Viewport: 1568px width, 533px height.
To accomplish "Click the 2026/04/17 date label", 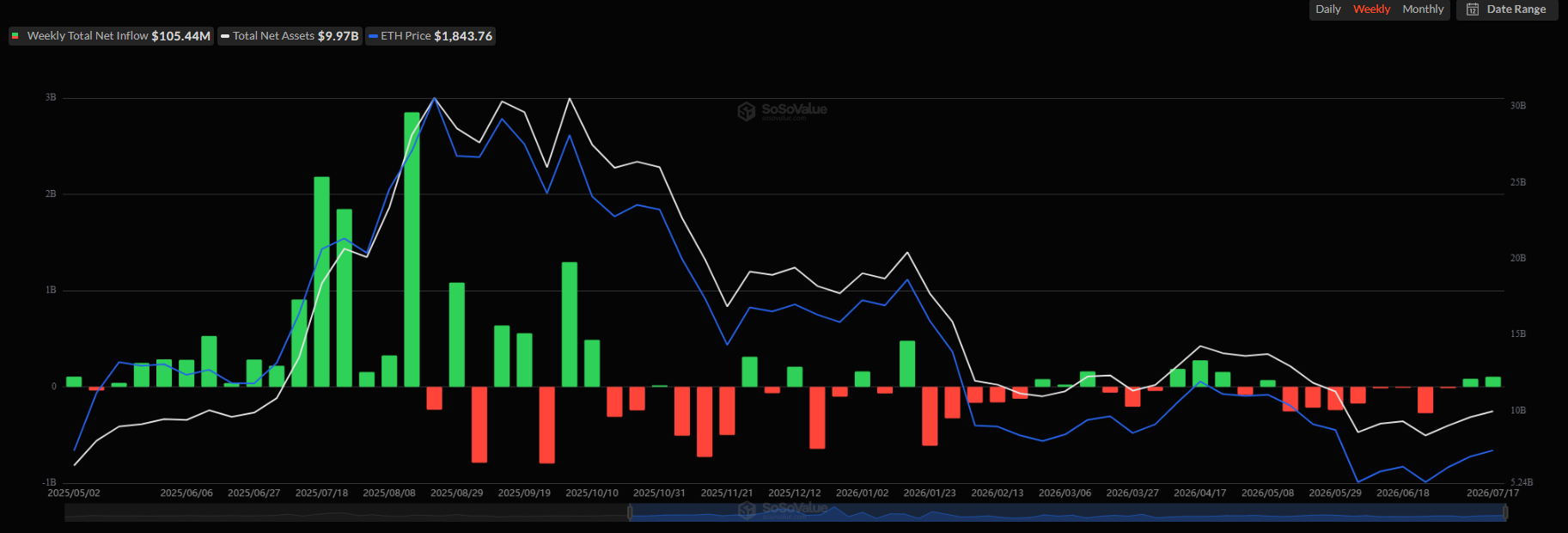I will coord(1200,493).
